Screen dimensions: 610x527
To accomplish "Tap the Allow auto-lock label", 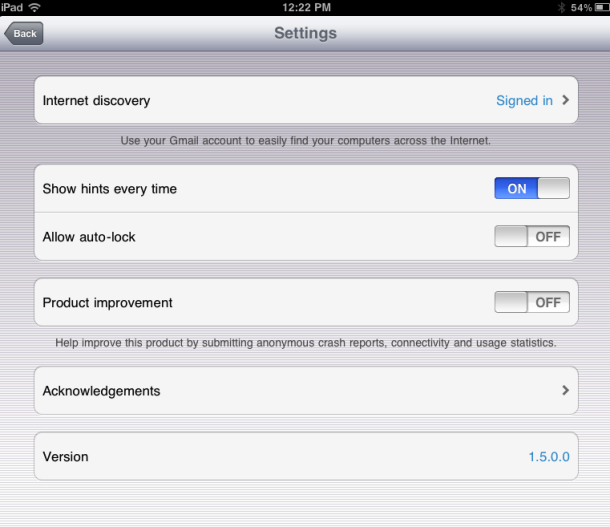I will [x=89, y=237].
